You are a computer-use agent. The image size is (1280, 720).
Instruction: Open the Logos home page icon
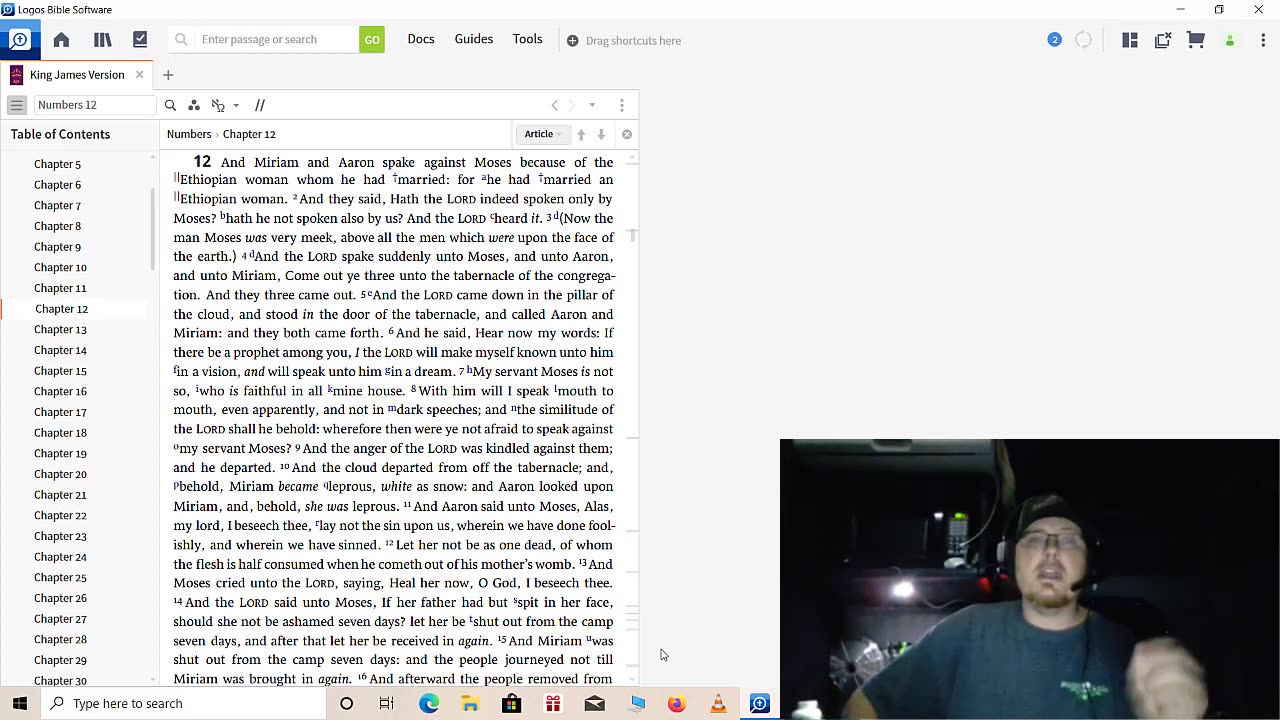(61, 40)
